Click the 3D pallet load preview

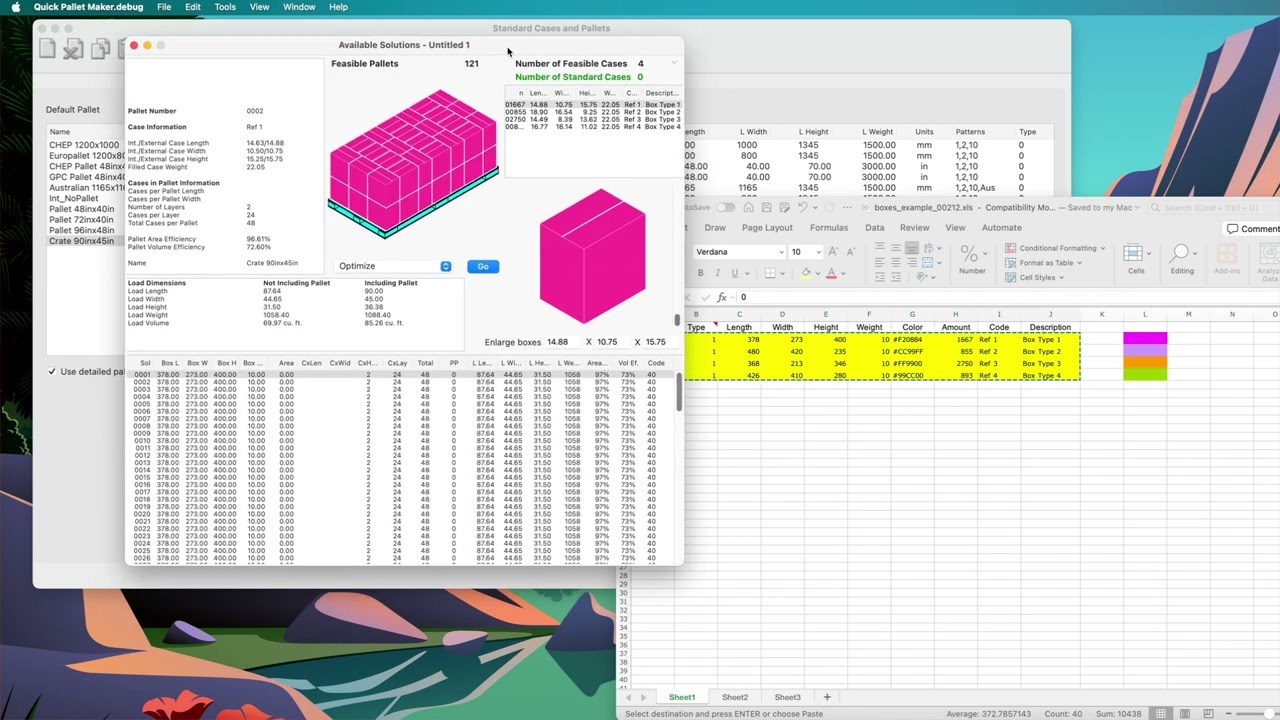(413, 163)
